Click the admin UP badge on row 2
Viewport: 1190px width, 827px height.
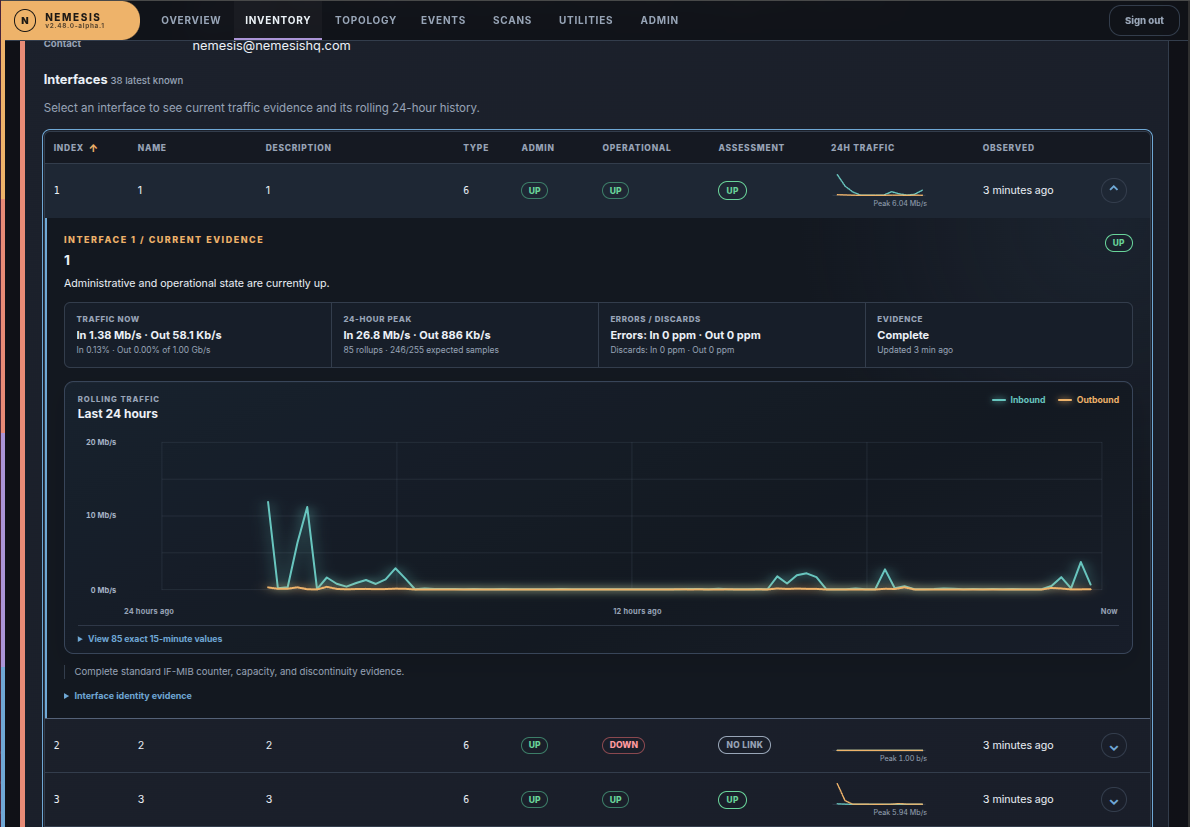point(534,745)
